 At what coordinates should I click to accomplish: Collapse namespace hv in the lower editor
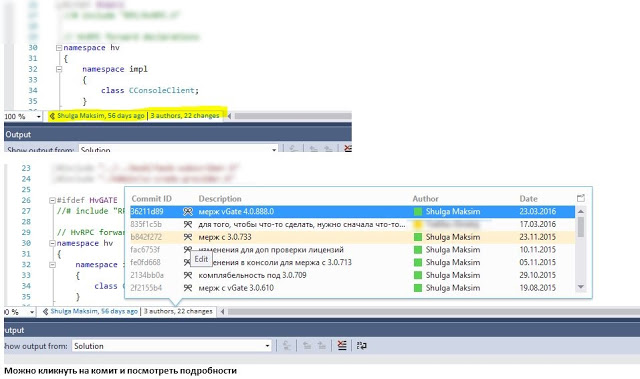[x=52, y=243]
